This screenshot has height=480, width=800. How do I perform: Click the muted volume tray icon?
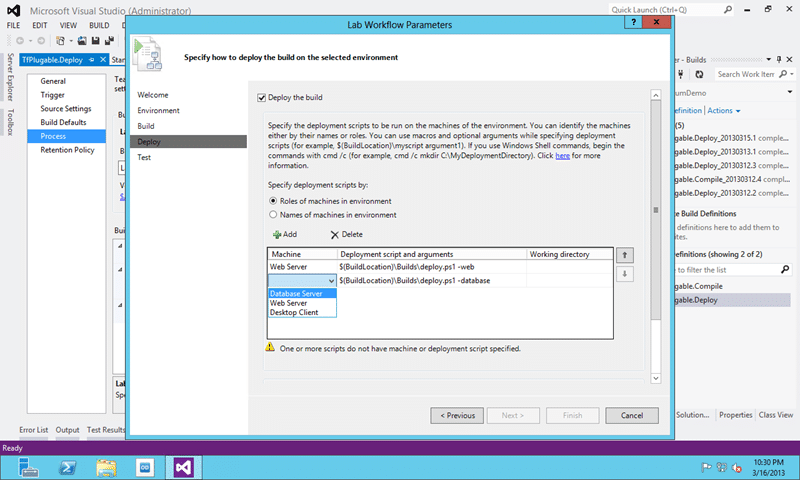tap(737, 467)
